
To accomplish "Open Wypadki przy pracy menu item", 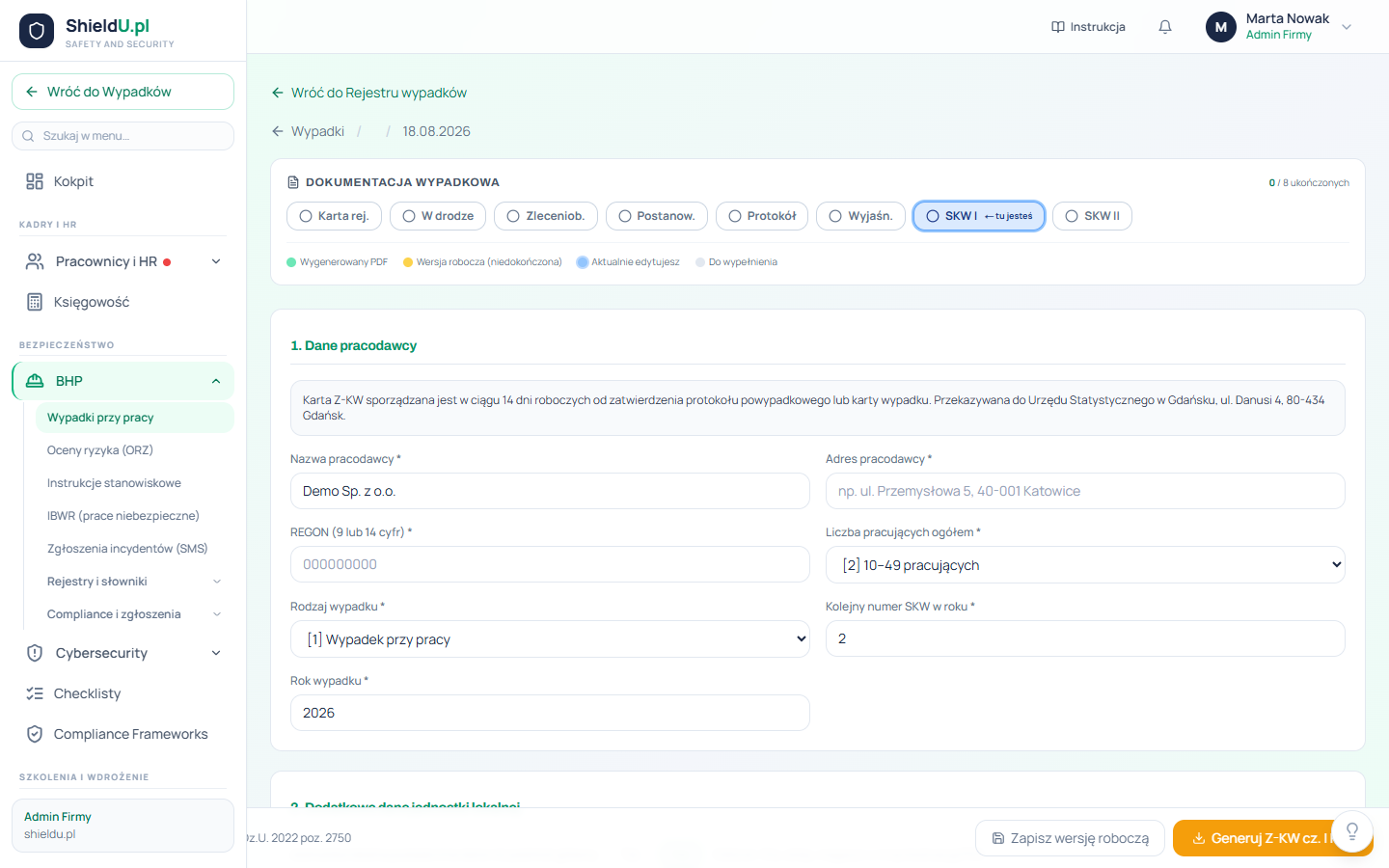I will pyautogui.click(x=135, y=418).
